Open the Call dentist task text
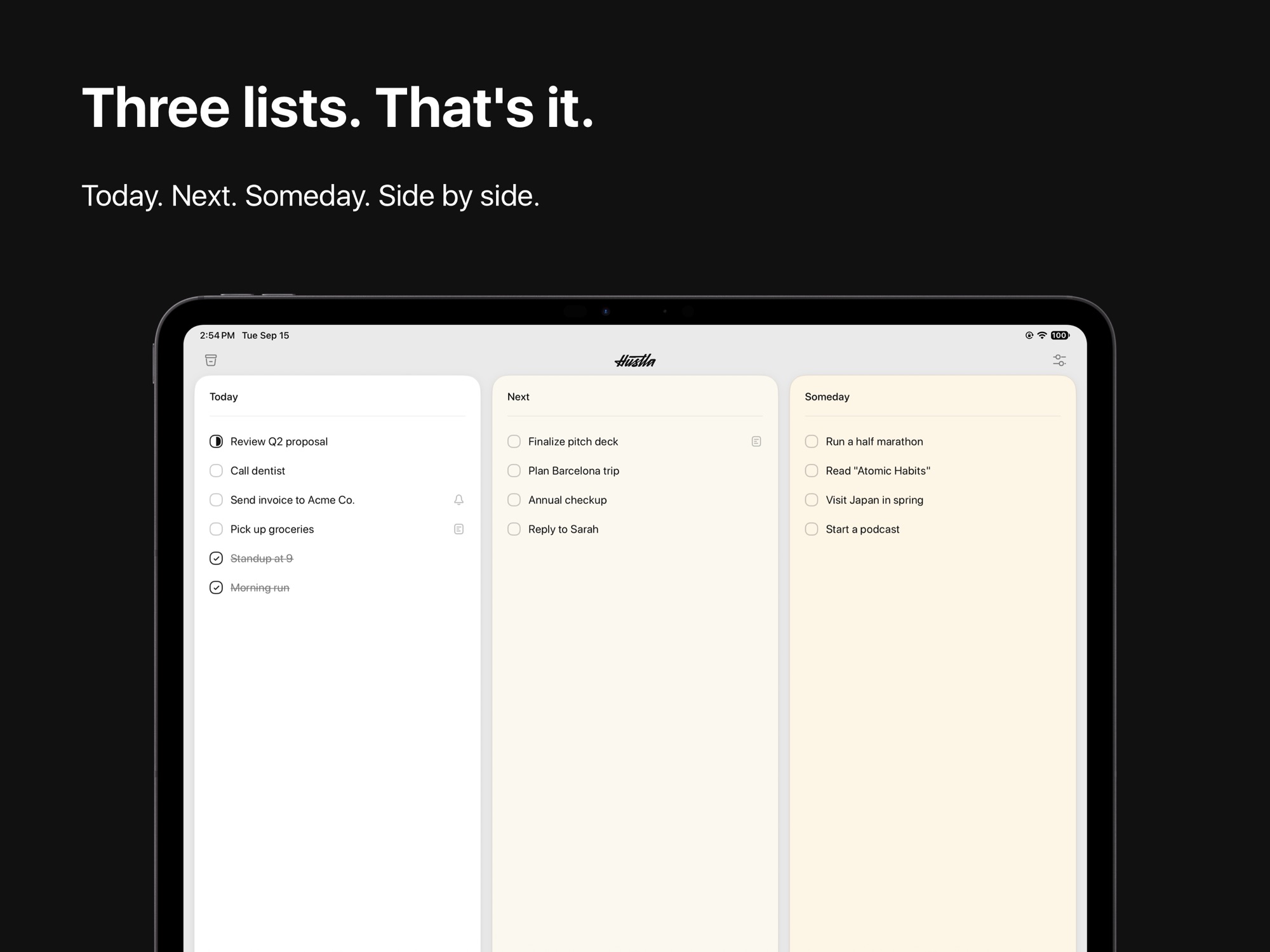 [257, 471]
